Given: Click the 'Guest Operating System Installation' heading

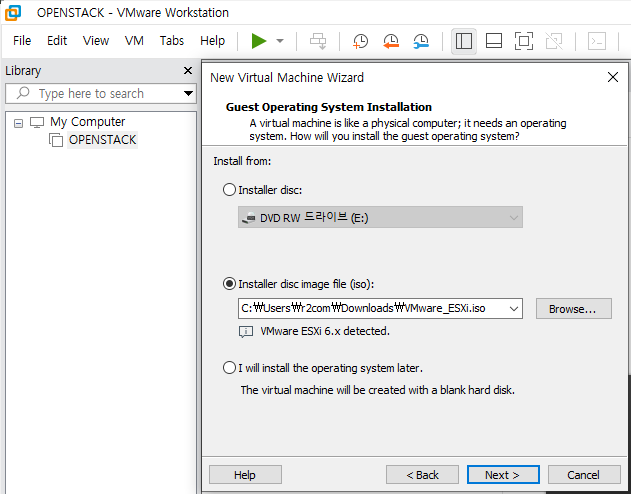Looking at the screenshot, I should 328,107.
